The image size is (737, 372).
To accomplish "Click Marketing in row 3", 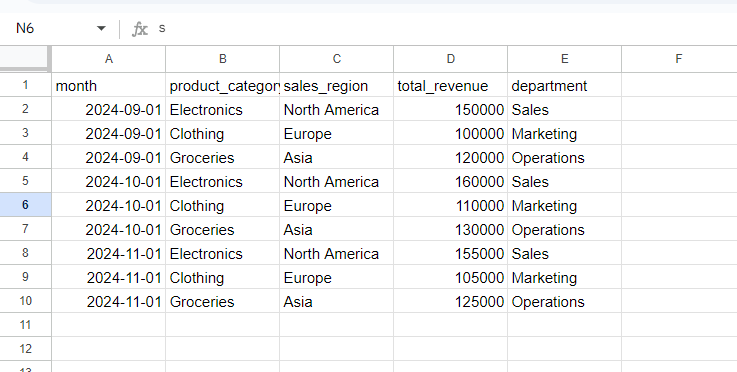I will (565, 134).
